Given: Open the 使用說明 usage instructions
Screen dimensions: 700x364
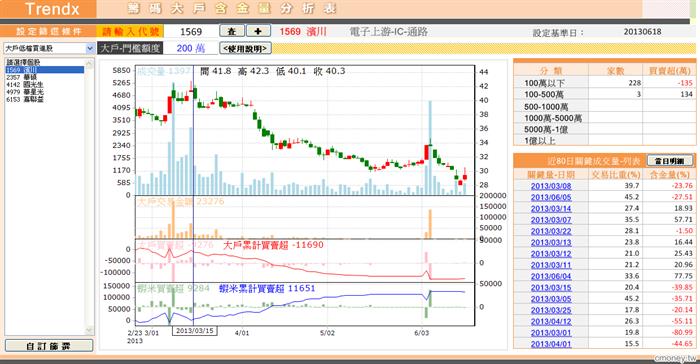Looking at the screenshot, I should point(246,48).
